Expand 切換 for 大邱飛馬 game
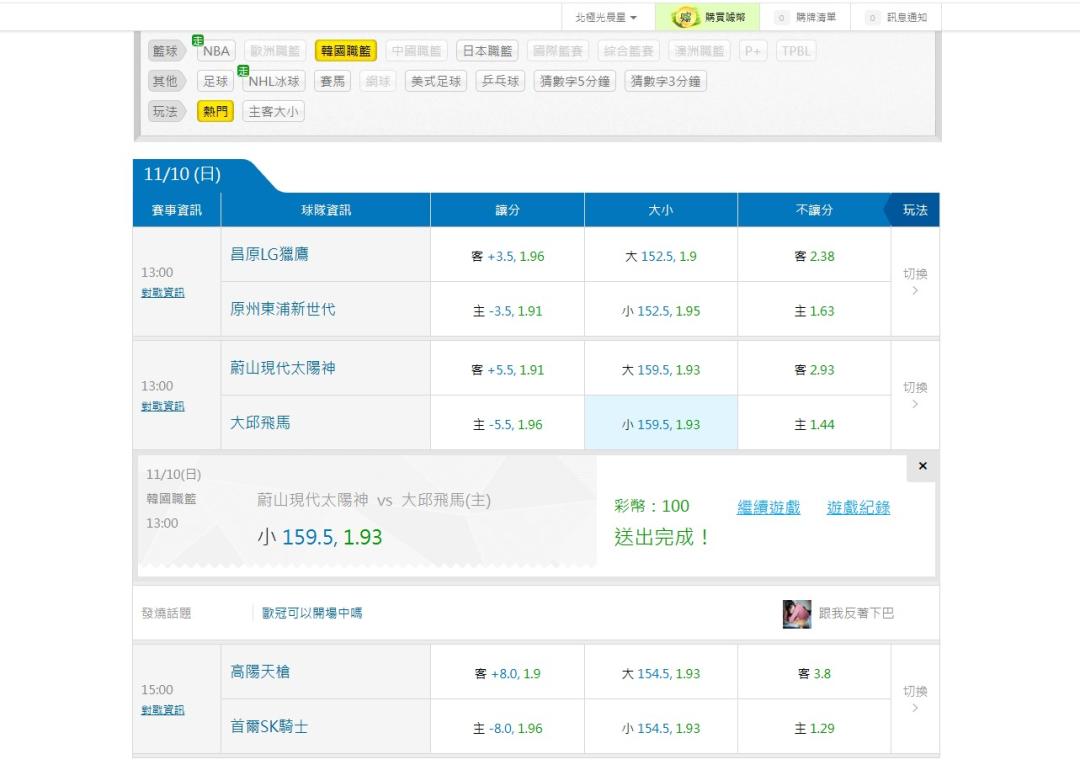The height and width of the screenshot is (770, 1080). [x=915, y=395]
